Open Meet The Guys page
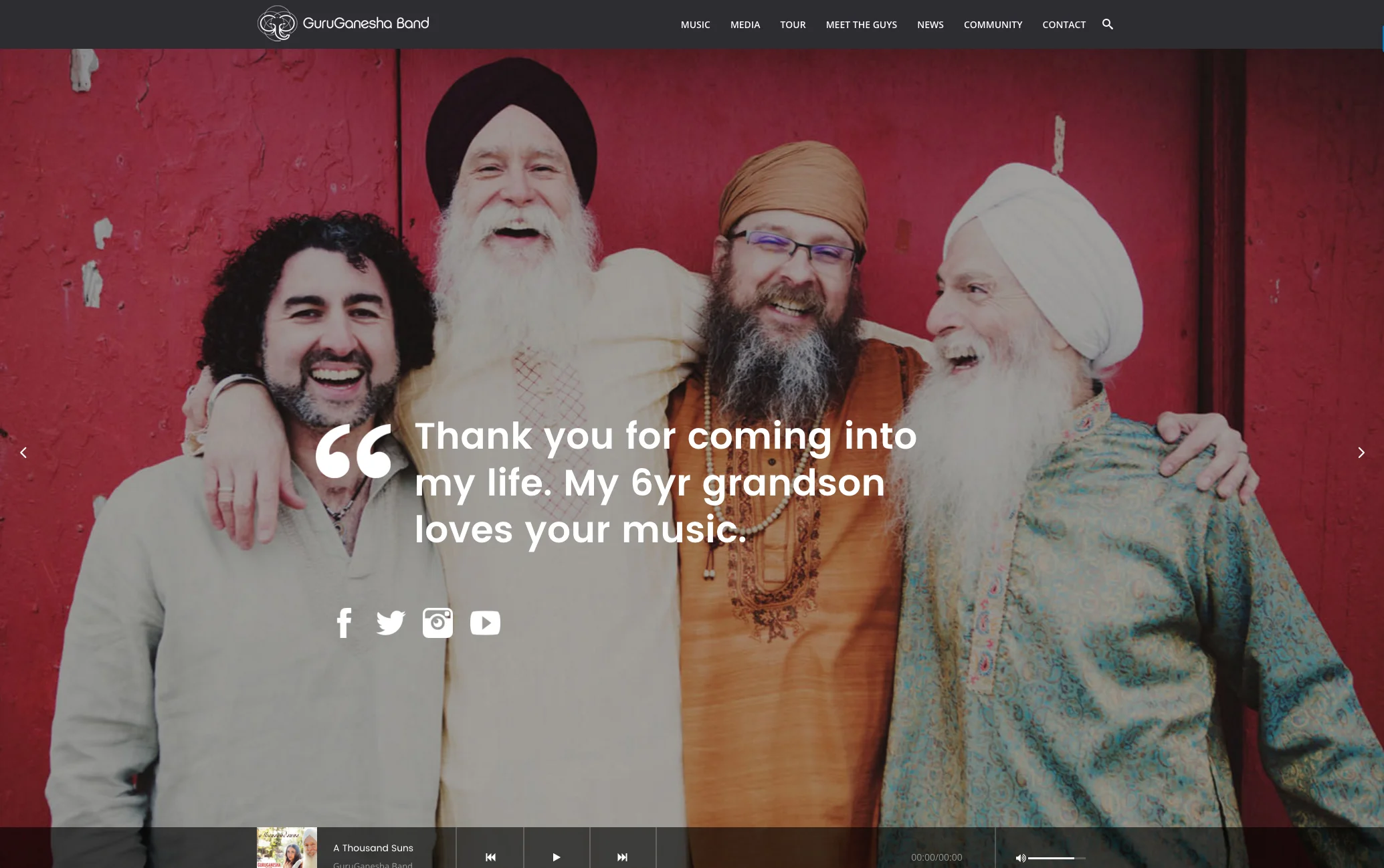The width and height of the screenshot is (1384, 868). [861, 25]
